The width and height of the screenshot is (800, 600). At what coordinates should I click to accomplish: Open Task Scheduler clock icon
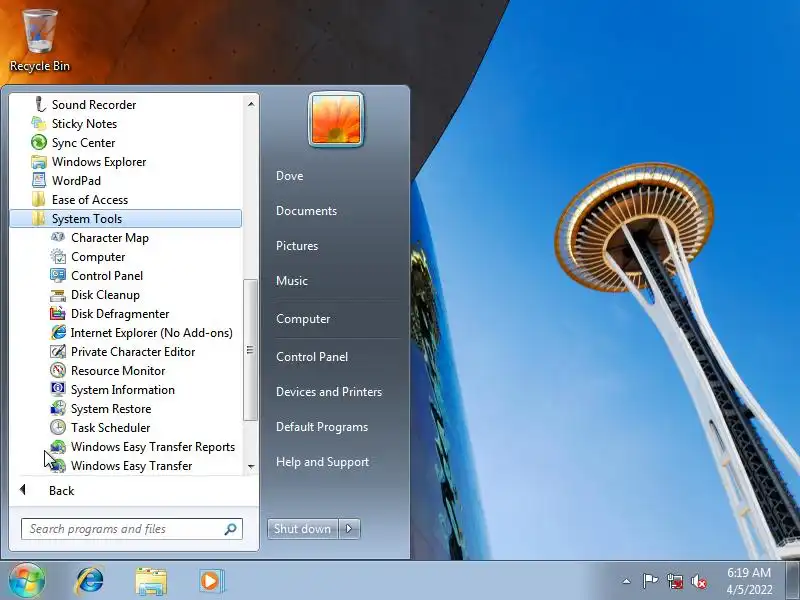tap(58, 427)
